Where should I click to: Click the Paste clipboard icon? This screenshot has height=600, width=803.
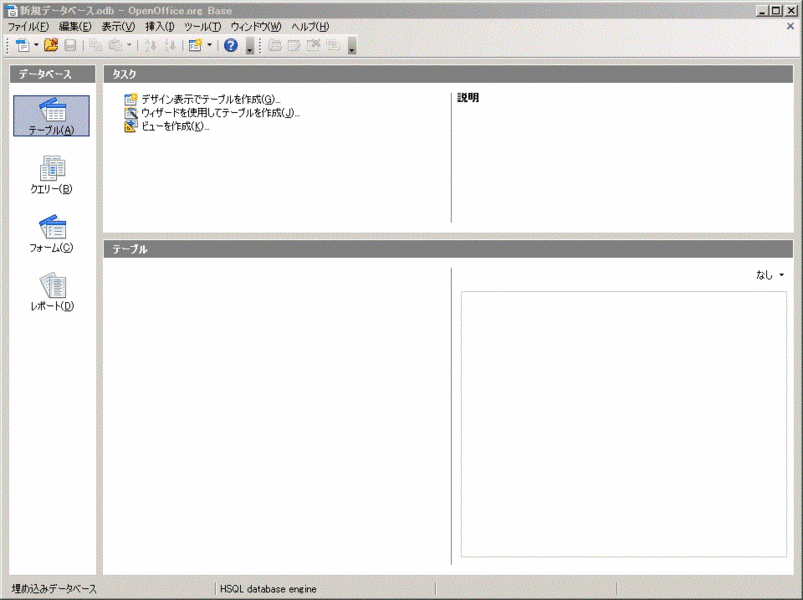(116, 46)
